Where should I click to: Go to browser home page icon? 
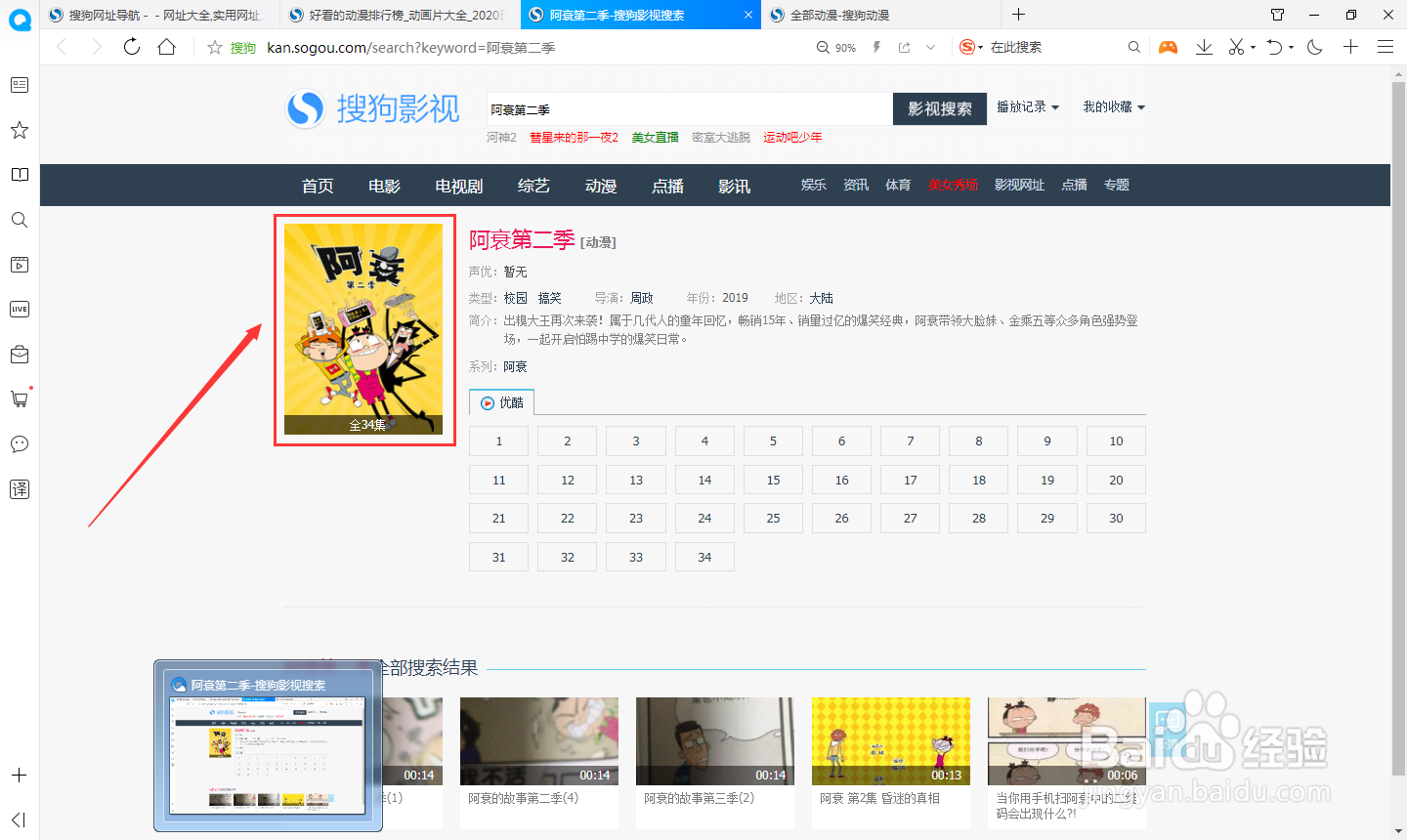pos(167,47)
